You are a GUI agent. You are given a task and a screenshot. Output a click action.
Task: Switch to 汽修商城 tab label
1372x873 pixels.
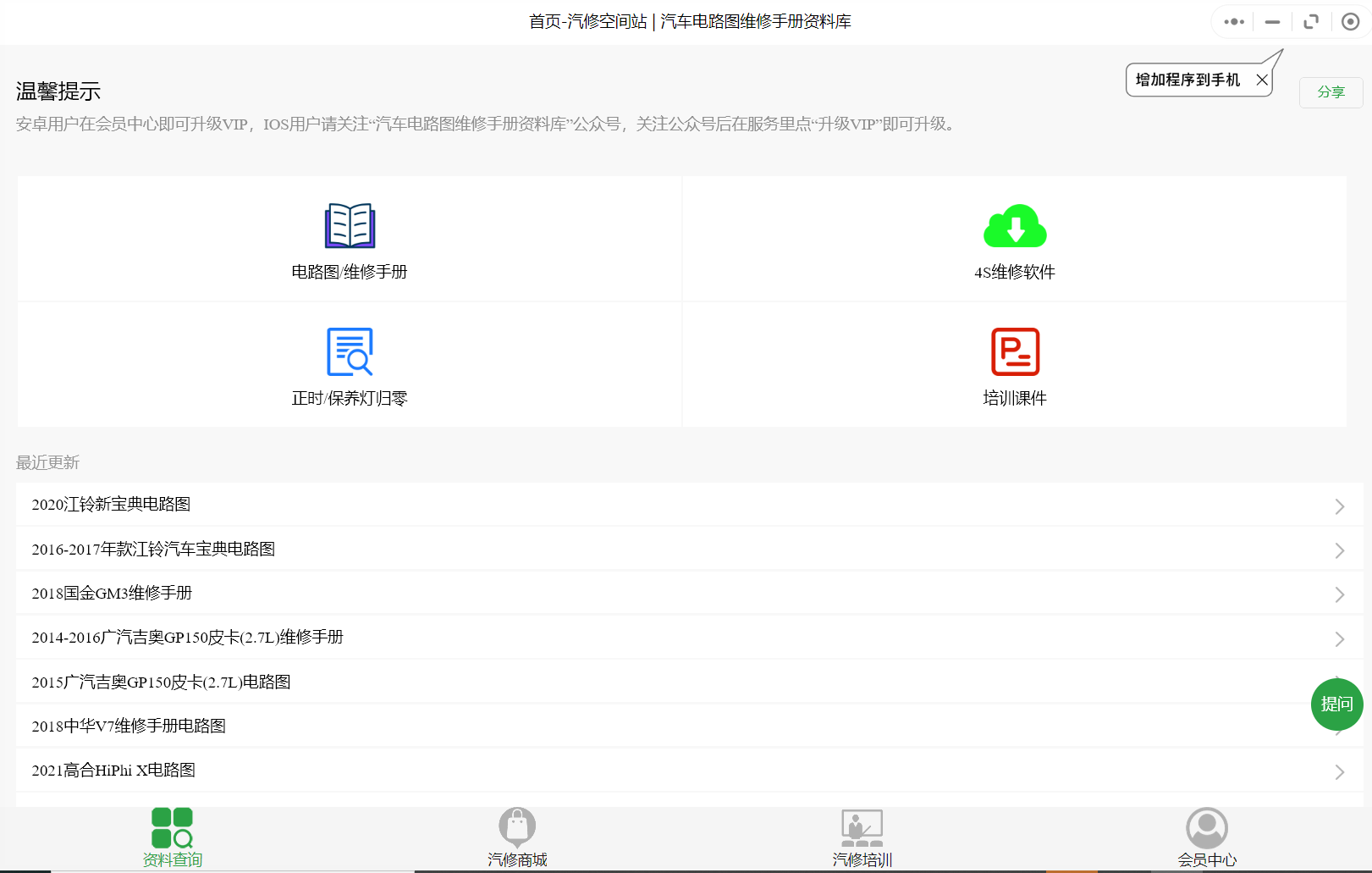[x=517, y=860]
